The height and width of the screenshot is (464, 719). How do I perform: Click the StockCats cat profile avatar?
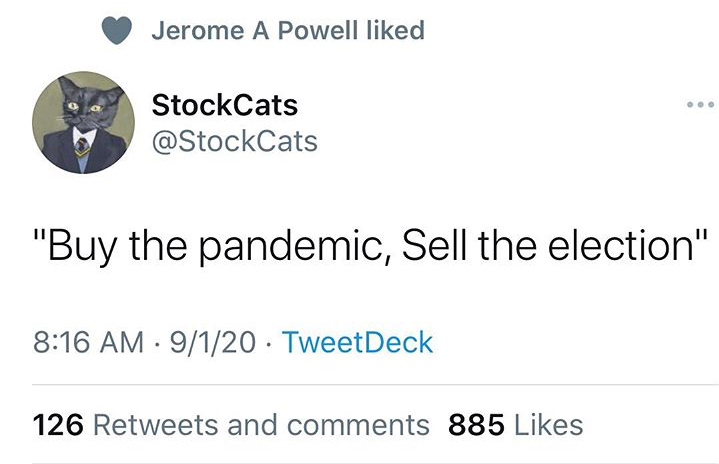click(x=81, y=122)
